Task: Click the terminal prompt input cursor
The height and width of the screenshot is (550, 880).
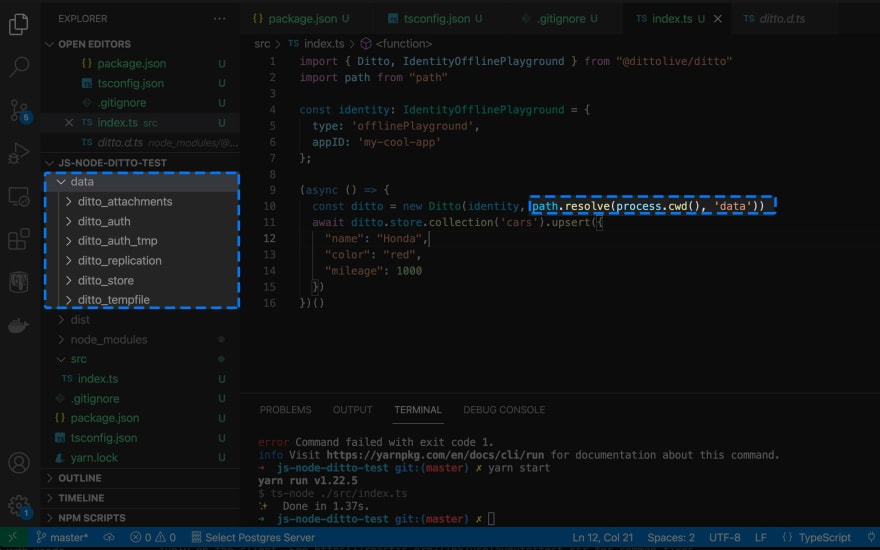Action: click(491, 519)
